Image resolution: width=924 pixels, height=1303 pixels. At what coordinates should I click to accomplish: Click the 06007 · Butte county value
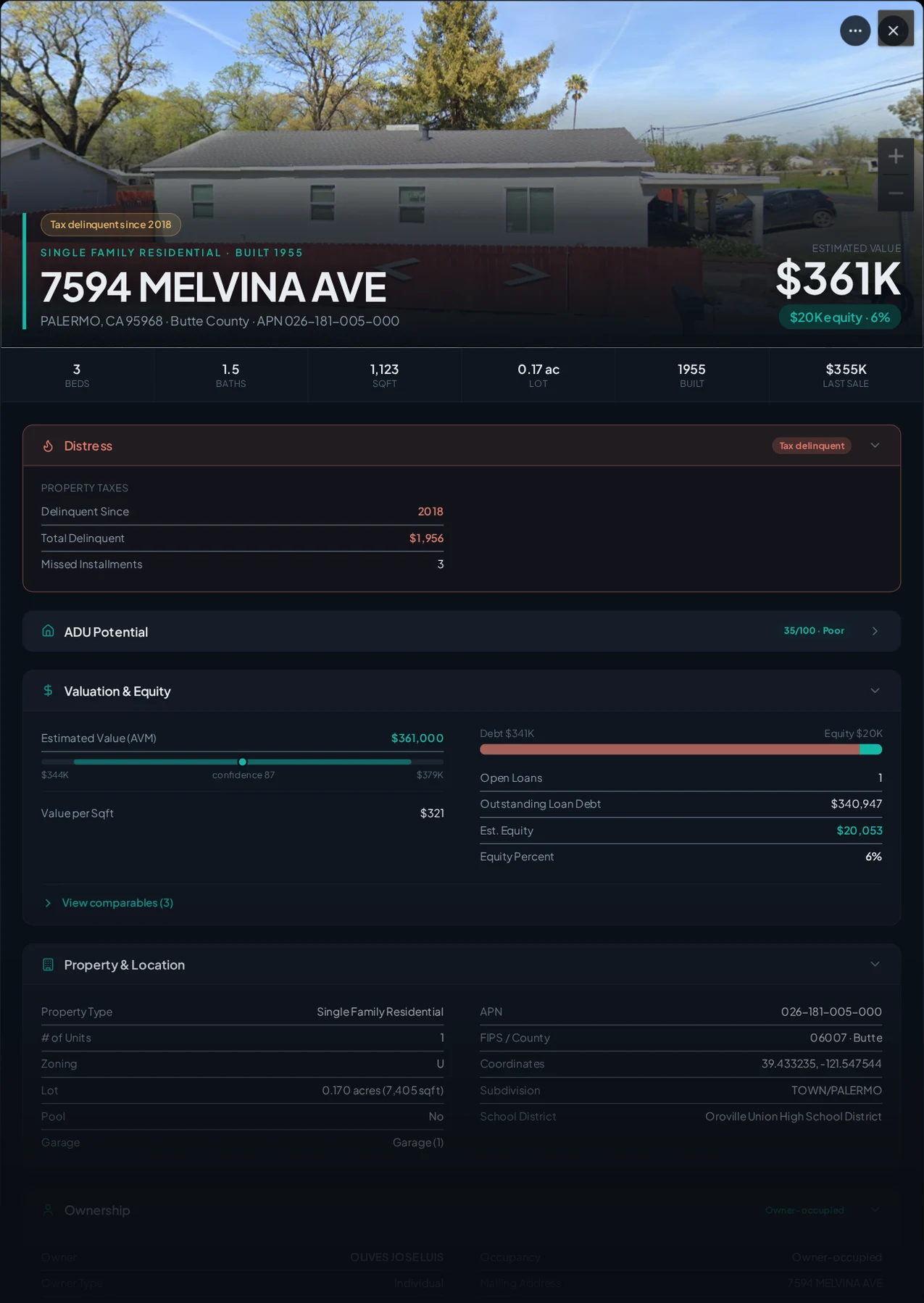846,1038
